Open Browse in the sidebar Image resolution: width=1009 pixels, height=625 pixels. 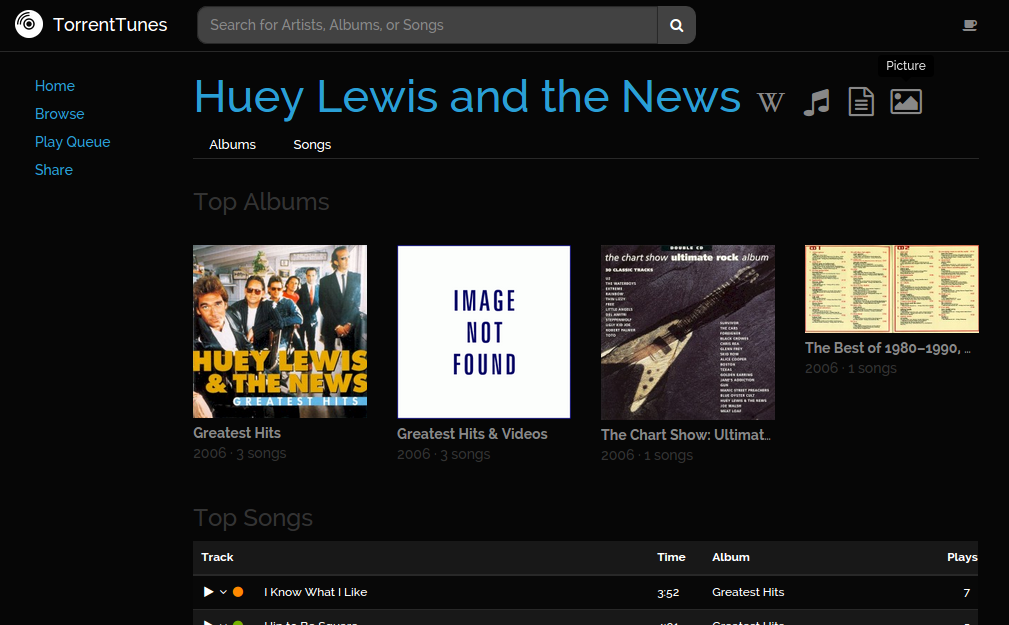click(59, 114)
